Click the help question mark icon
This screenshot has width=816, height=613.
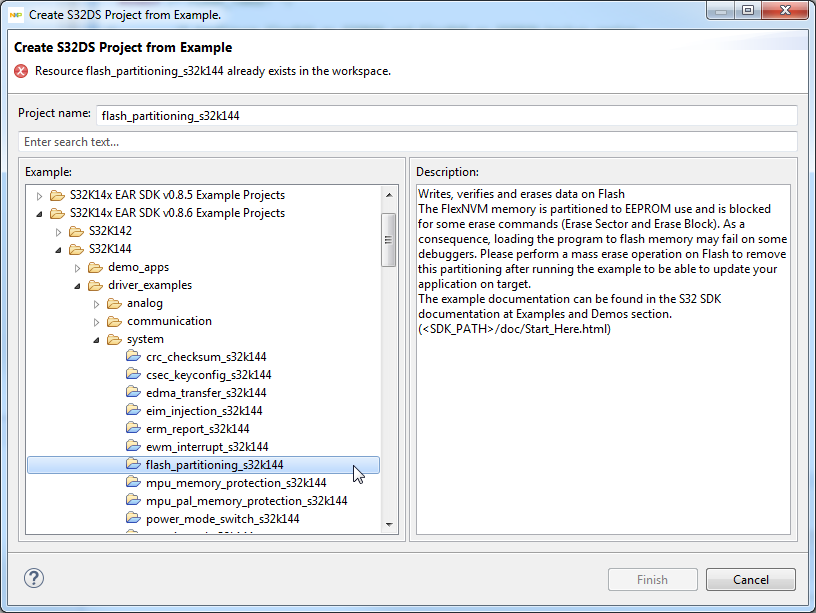pos(34,578)
